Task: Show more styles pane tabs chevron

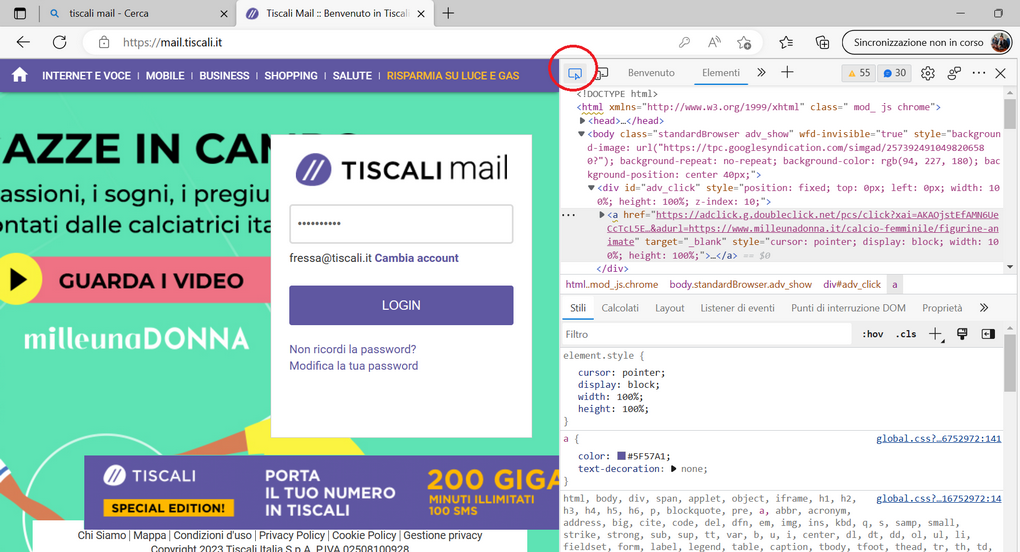Action: [984, 308]
